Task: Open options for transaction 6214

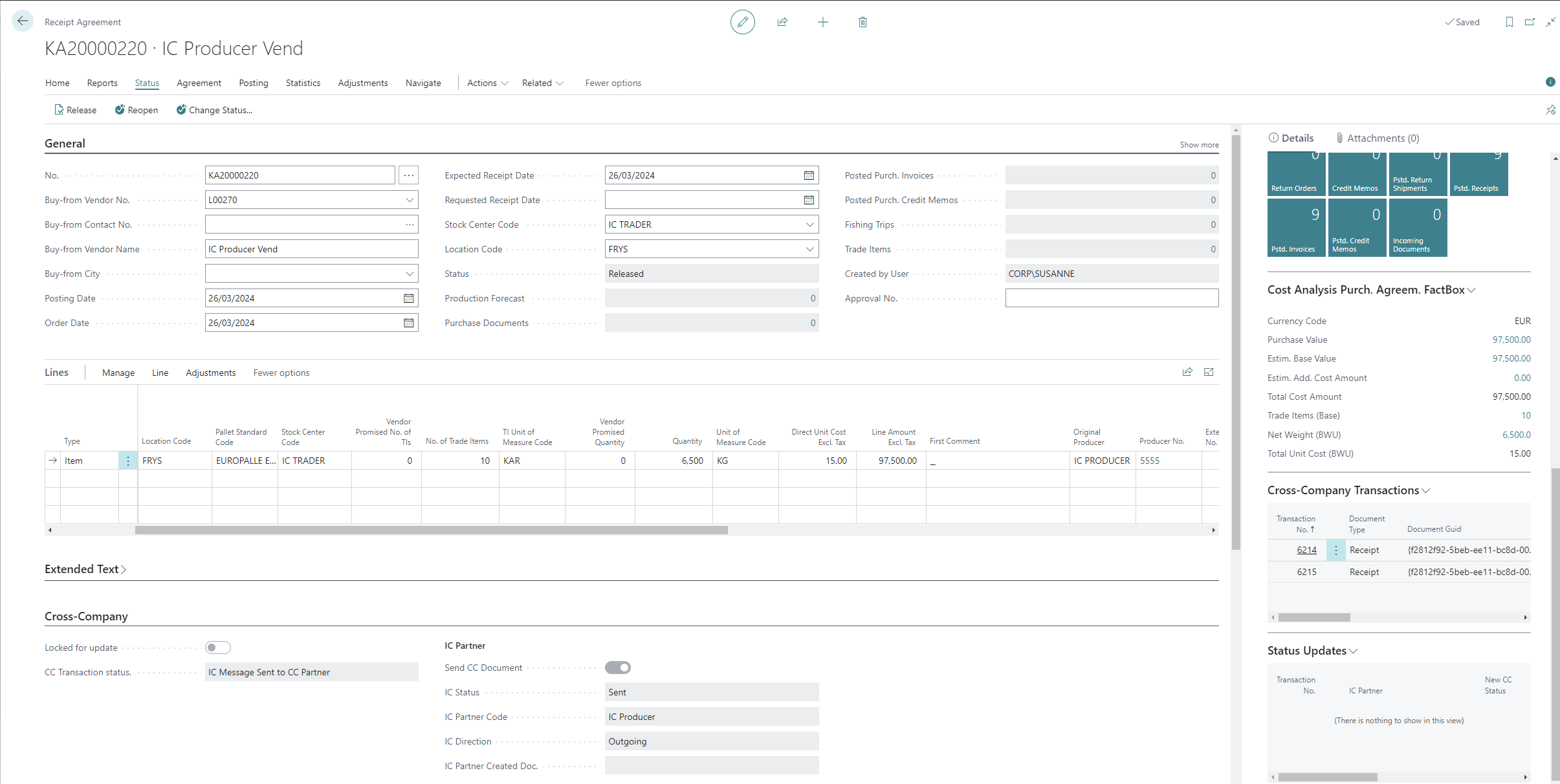Action: pyautogui.click(x=1335, y=550)
